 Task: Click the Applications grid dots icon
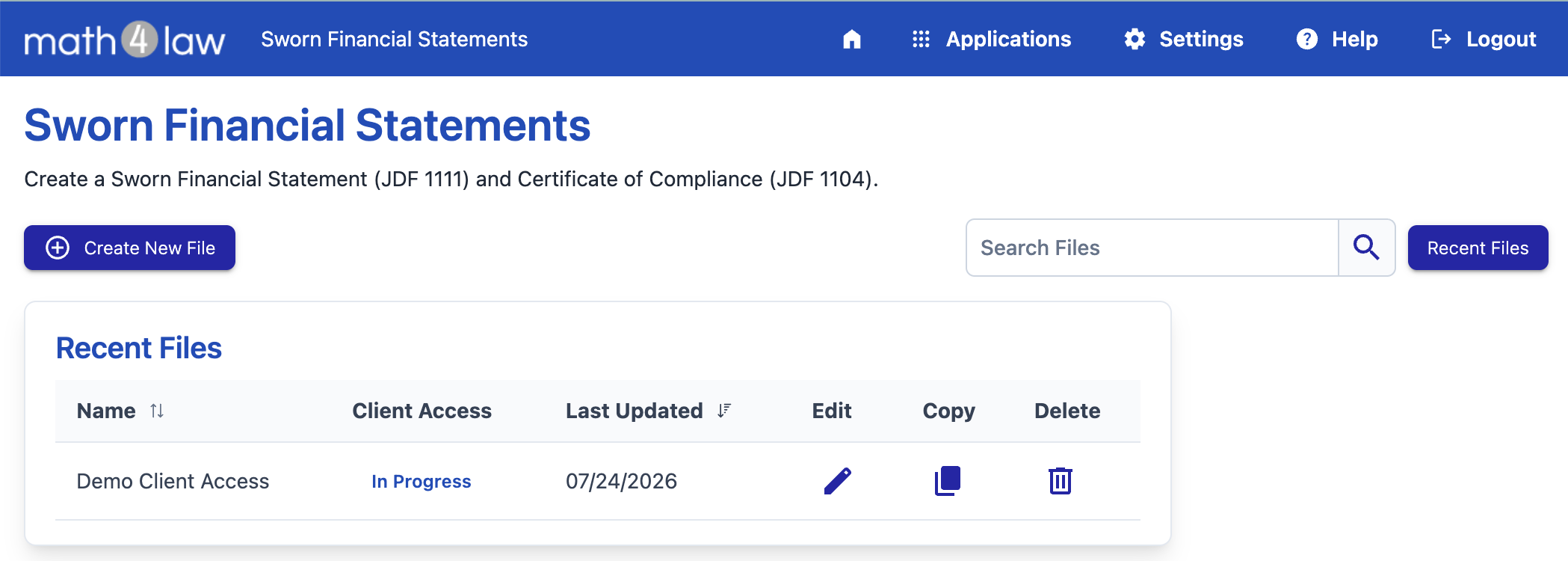(x=921, y=39)
